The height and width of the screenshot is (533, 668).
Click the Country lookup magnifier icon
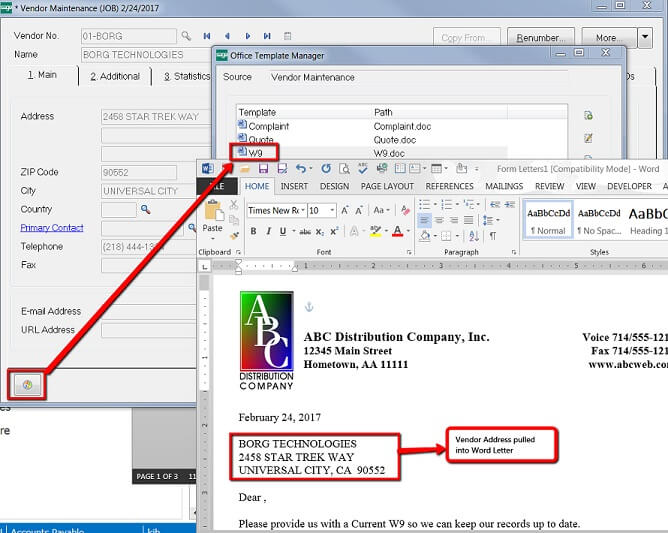coord(146,209)
